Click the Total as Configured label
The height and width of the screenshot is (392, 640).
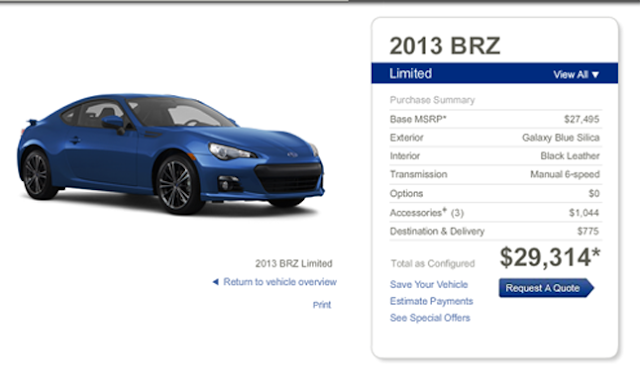[433, 264]
